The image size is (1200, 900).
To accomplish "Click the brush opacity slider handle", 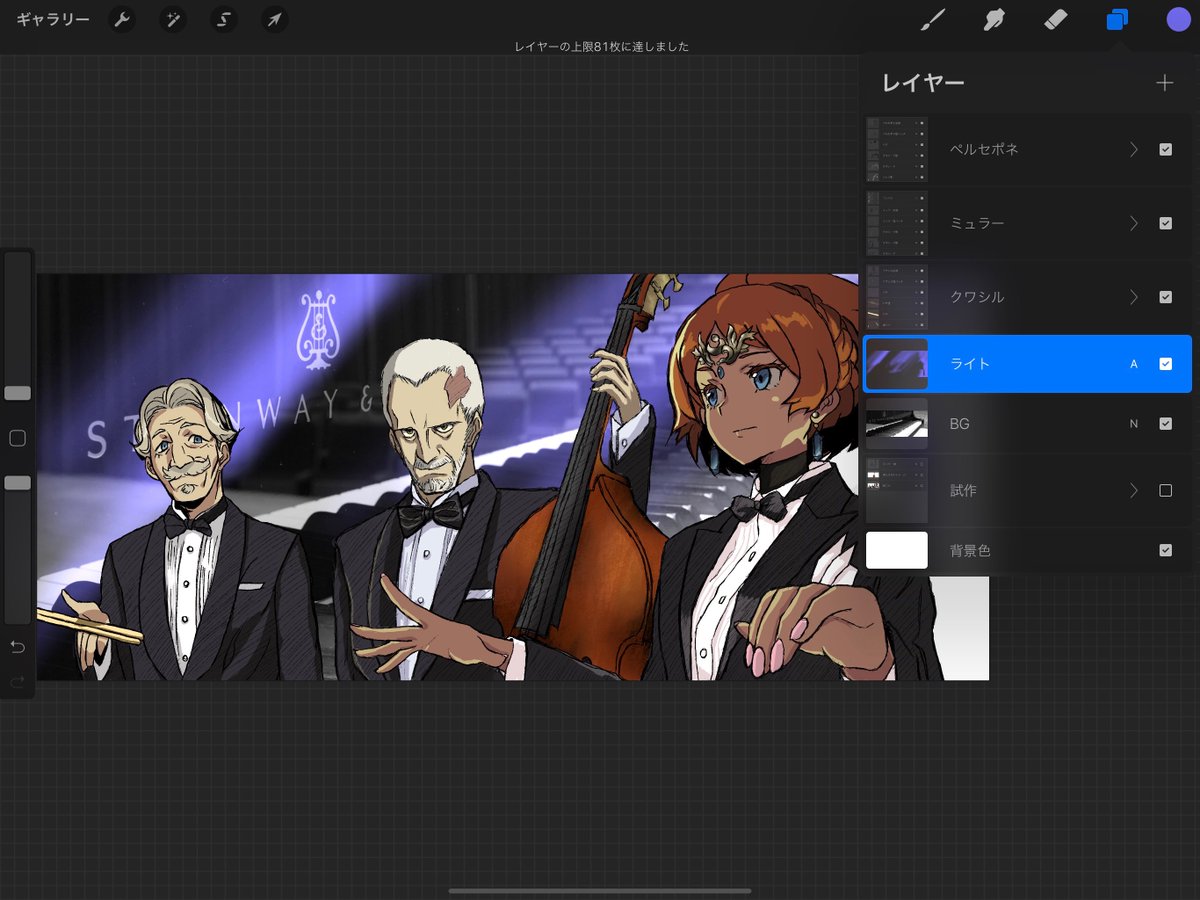I will pos(17,483).
